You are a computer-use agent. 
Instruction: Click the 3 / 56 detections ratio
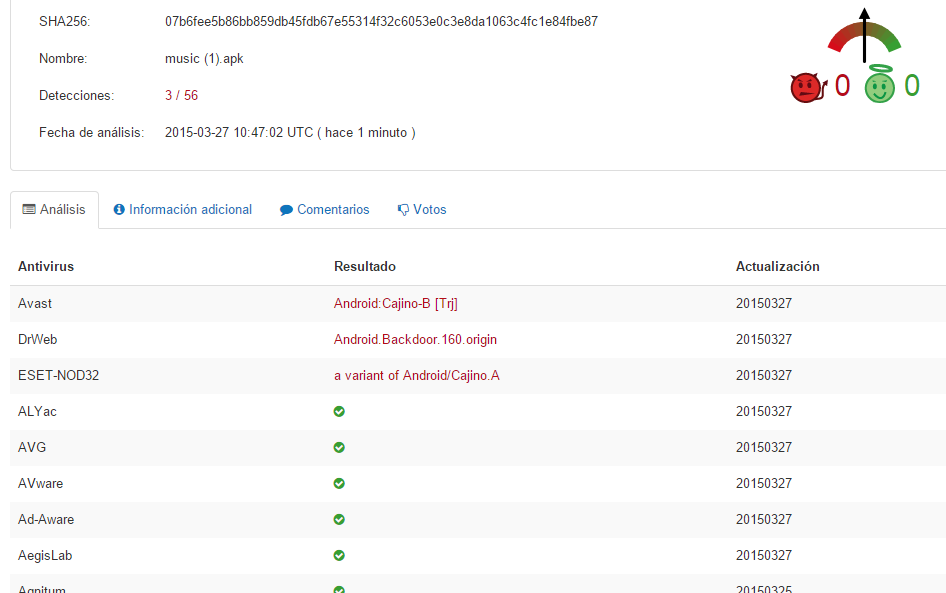coord(181,96)
